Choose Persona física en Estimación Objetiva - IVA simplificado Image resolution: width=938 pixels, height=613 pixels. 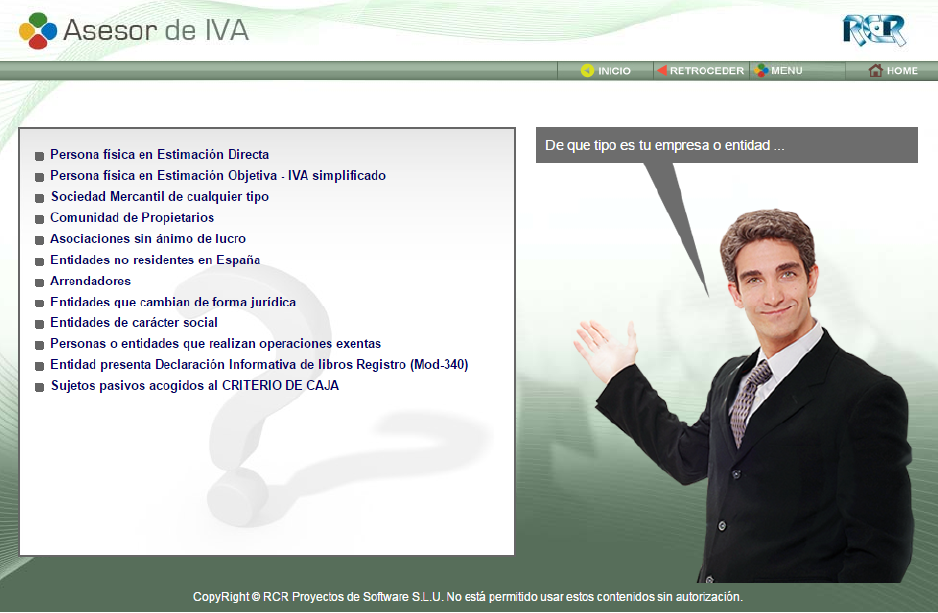point(218,175)
